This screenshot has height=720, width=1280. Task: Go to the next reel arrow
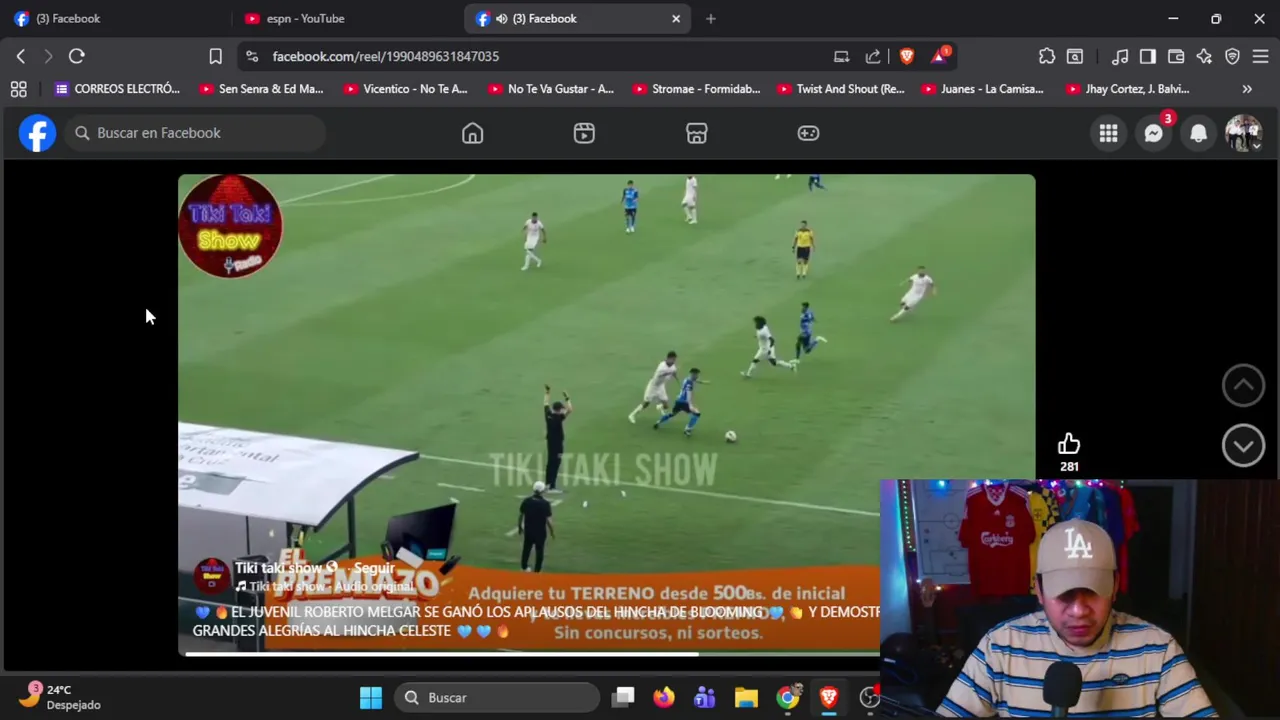click(x=1243, y=446)
